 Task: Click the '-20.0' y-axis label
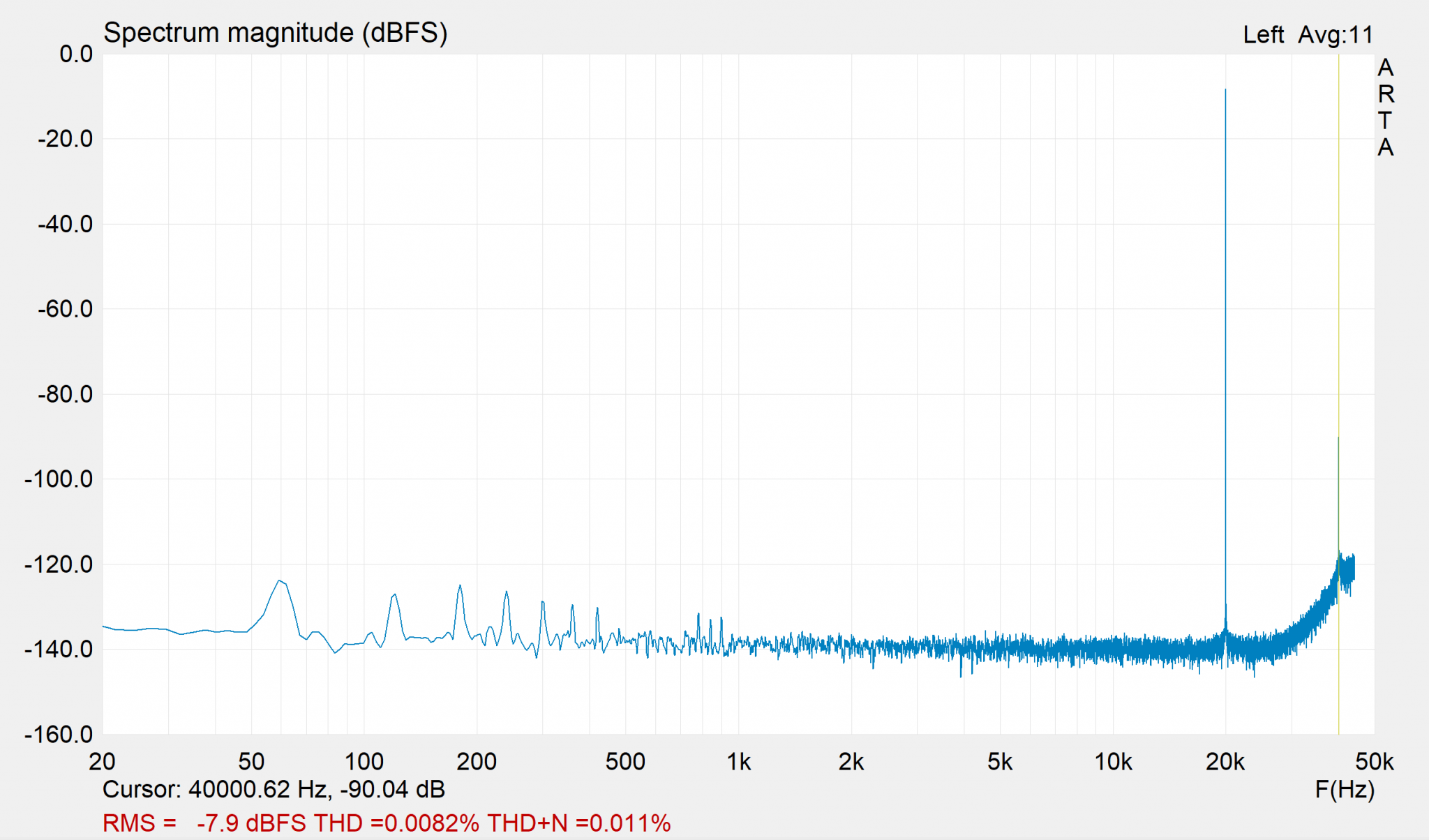pyautogui.click(x=65, y=139)
